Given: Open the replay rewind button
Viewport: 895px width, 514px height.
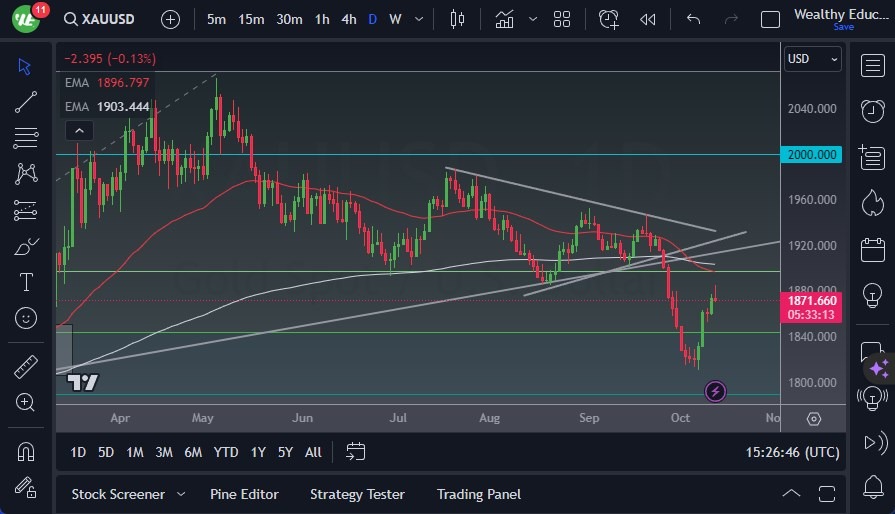Looking at the screenshot, I should pos(648,19).
